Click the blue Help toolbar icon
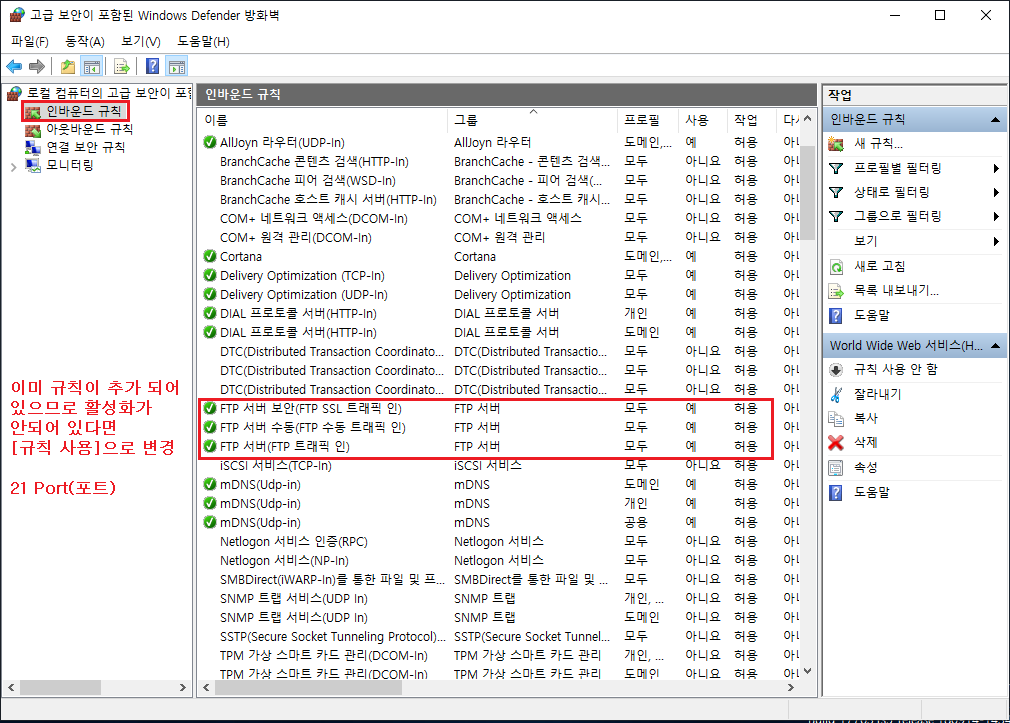This screenshot has width=1010, height=723. [153, 66]
